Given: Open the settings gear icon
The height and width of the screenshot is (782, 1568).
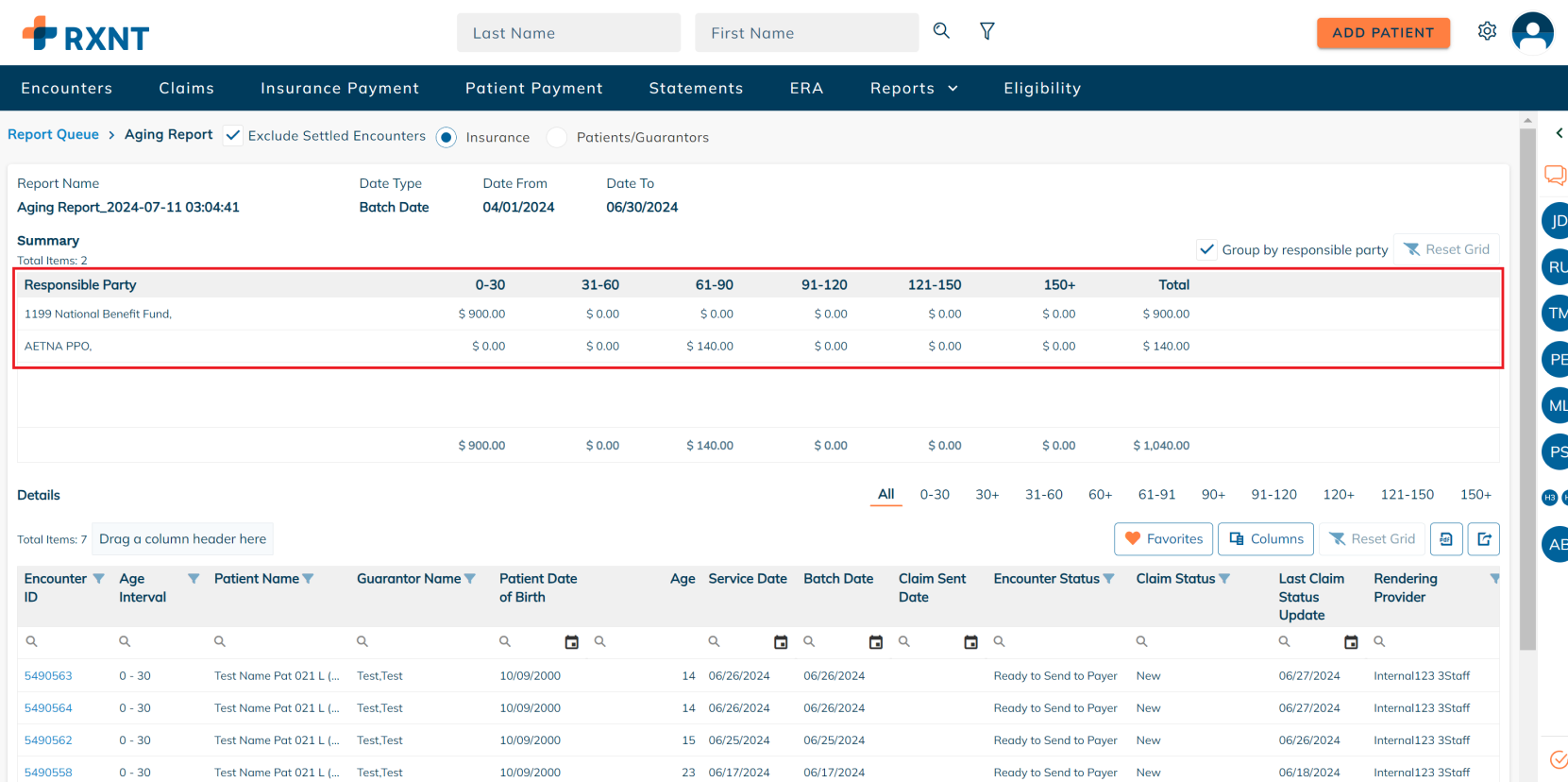Looking at the screenshot, I should pos(1487,31).
